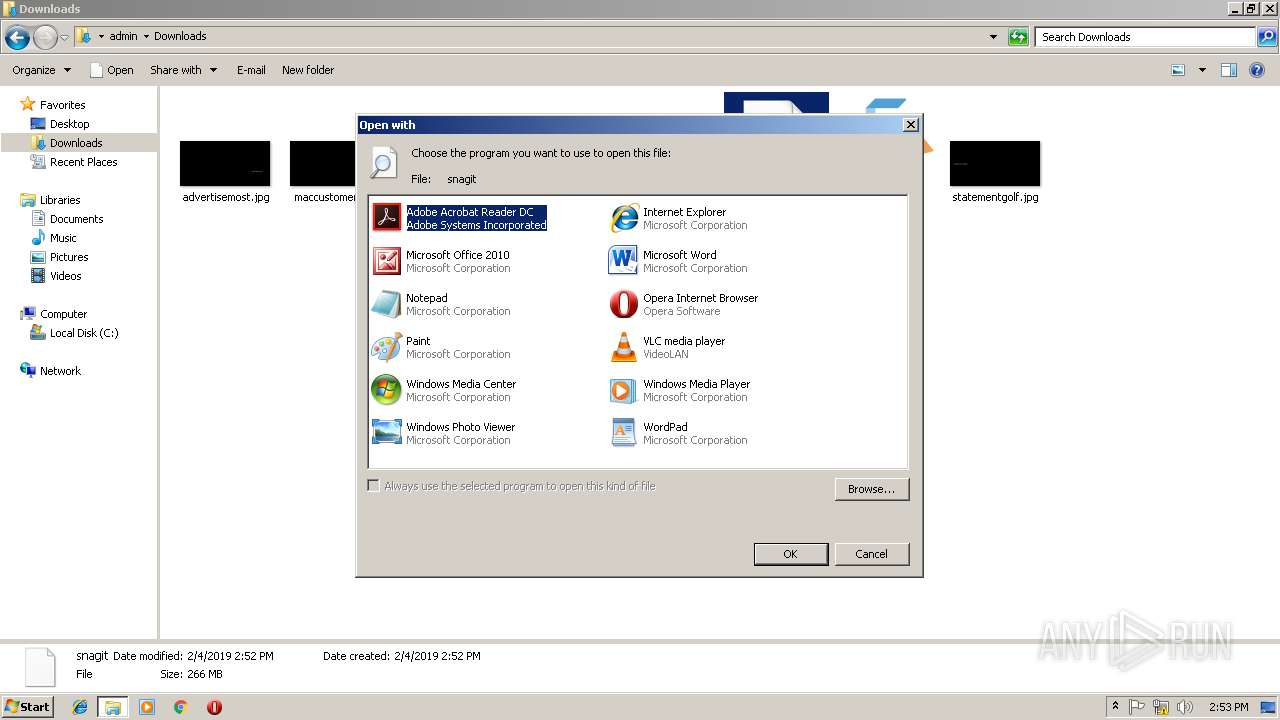Click the Explorer back arrow button
This screenshot has height=720, width=1280.
tap(17, 38)
